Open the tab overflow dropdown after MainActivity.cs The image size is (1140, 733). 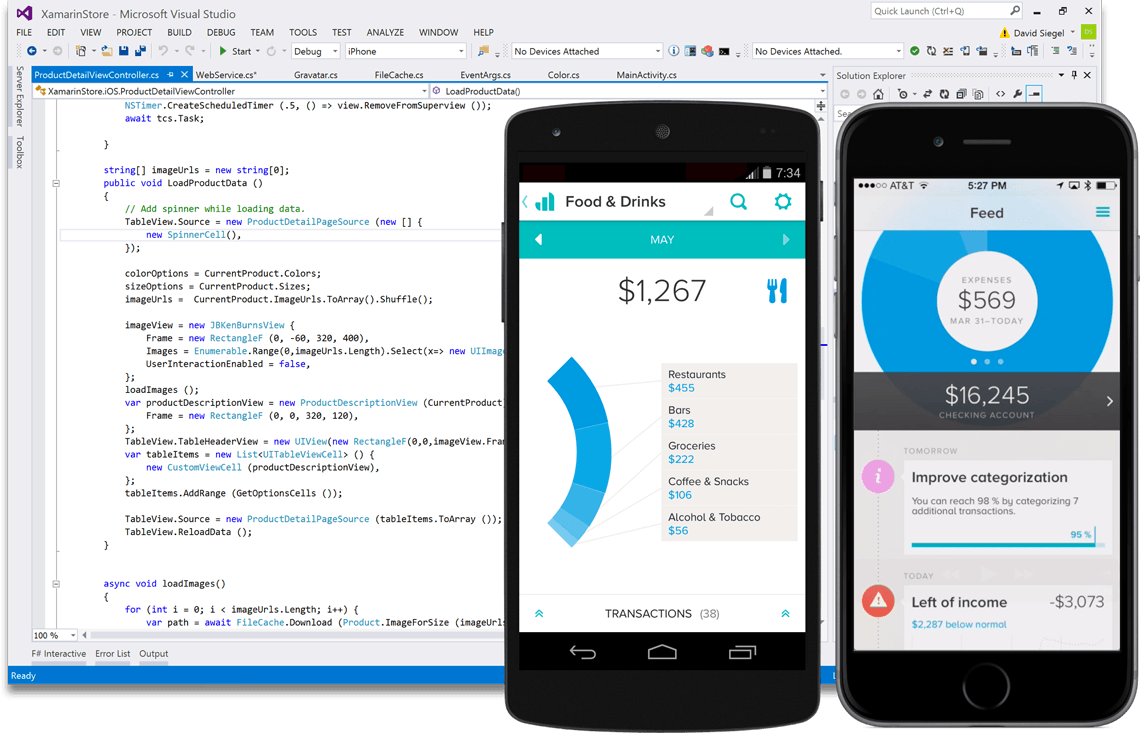click(822, 75)
